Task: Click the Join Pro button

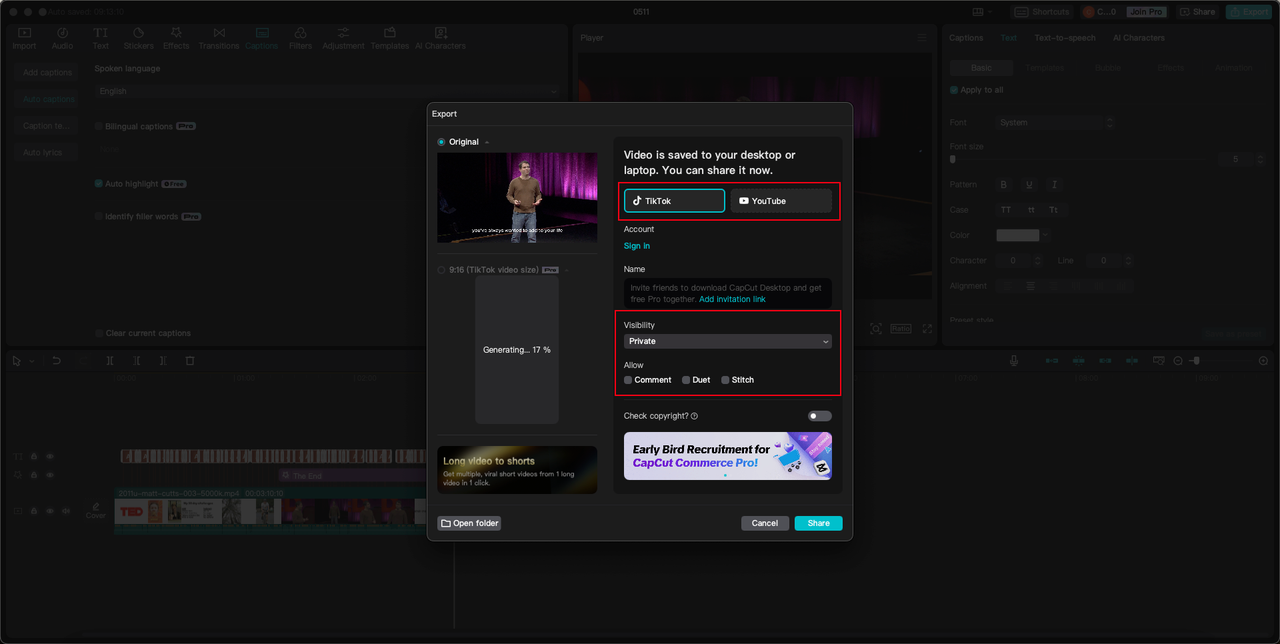Action: 1146,12
